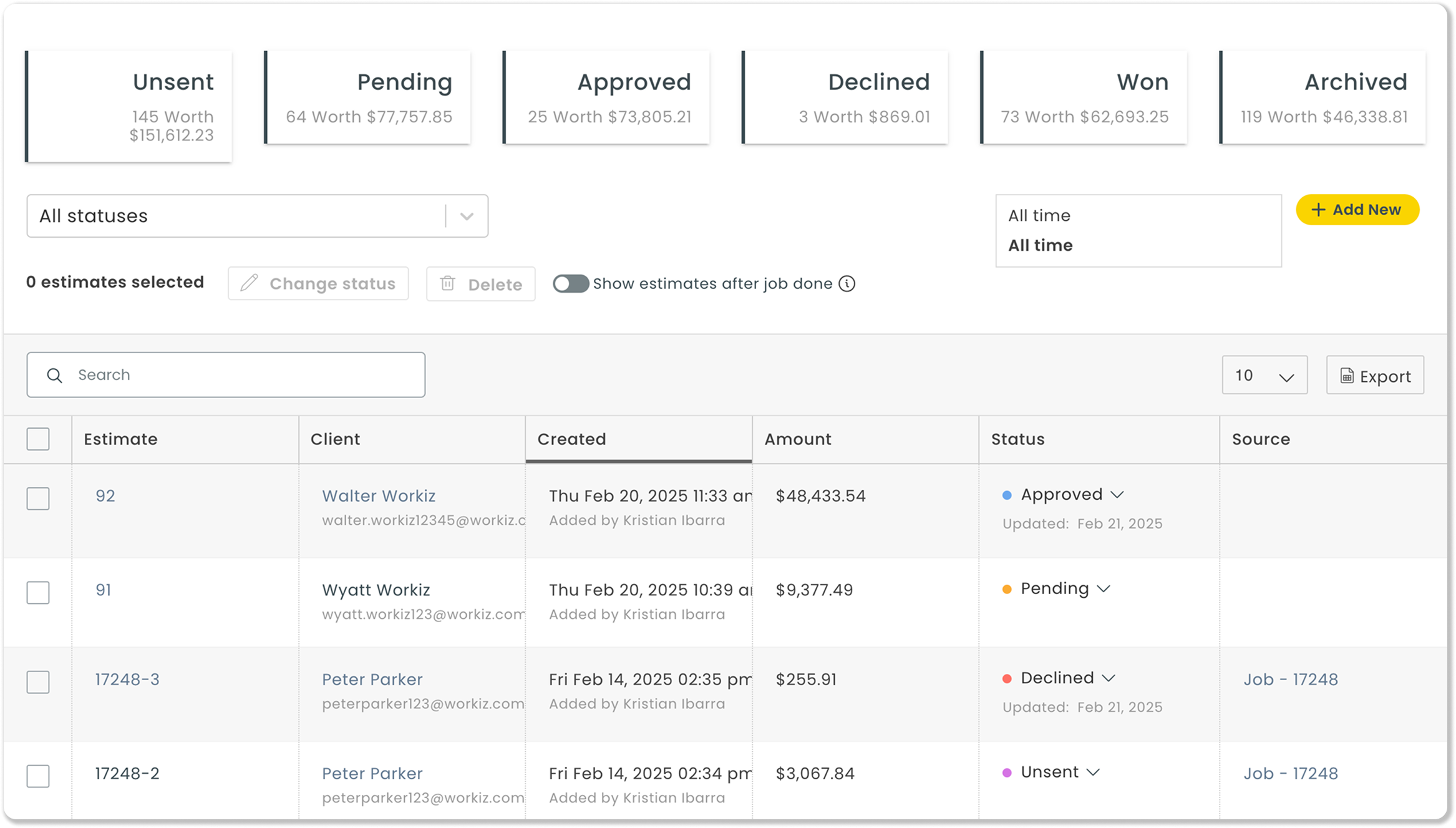Check the select-all header checkbox
1456x828 pixels.
pos(38,439)
